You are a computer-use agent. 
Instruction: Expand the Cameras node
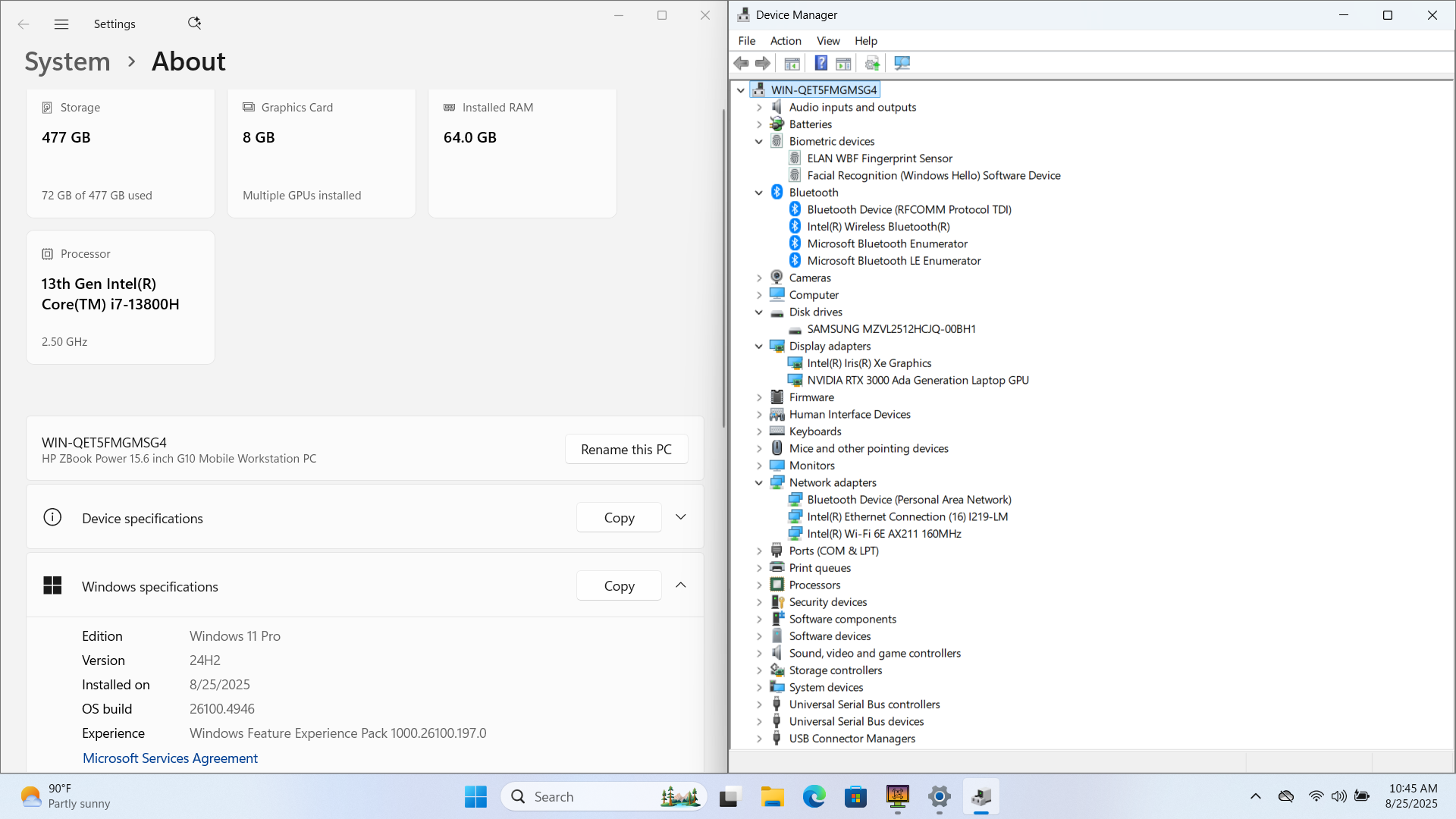pos(759,278)
